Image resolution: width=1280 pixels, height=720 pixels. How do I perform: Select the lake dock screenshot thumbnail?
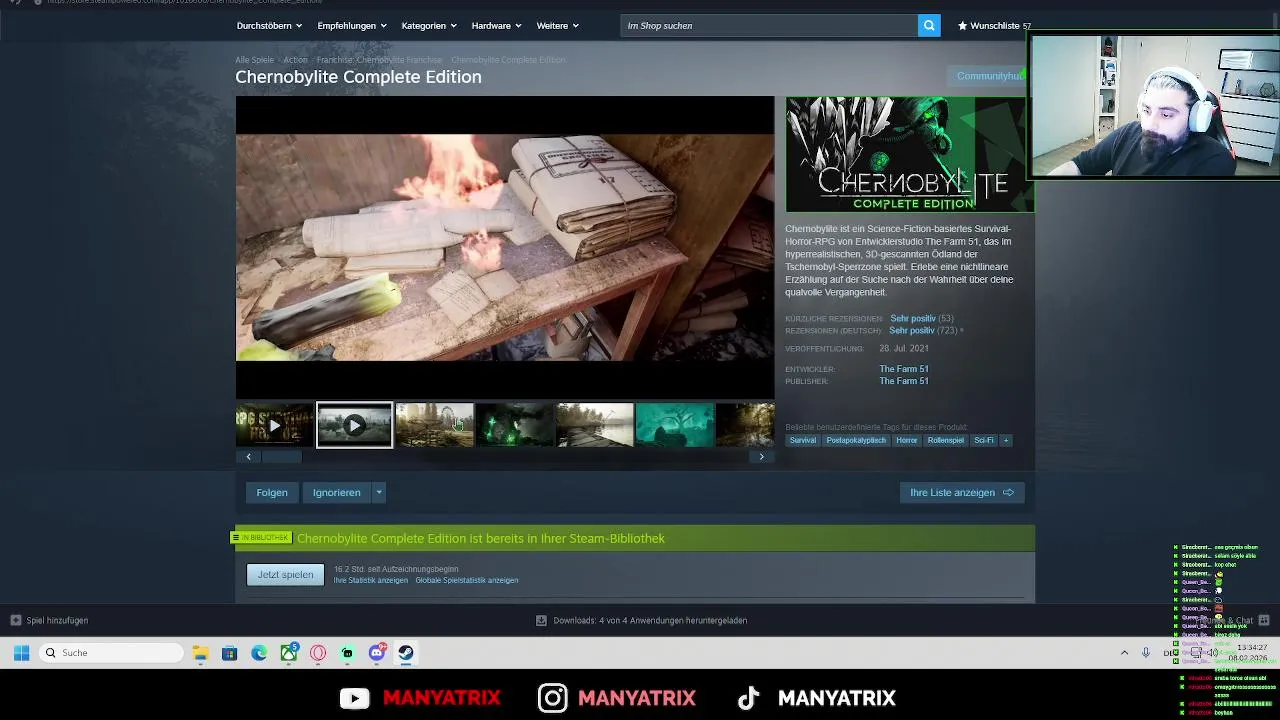pyautogui.click(x=594, y=425)
